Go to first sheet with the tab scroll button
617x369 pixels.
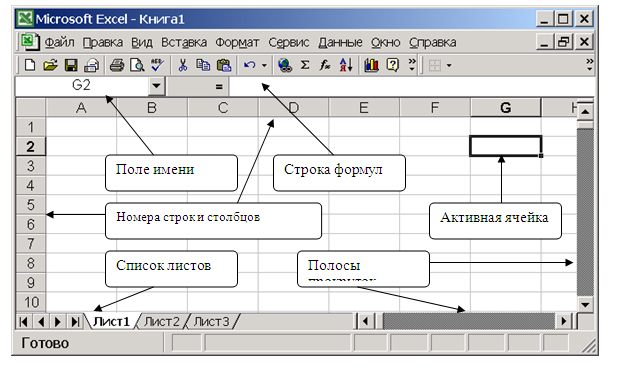(23, 322)
